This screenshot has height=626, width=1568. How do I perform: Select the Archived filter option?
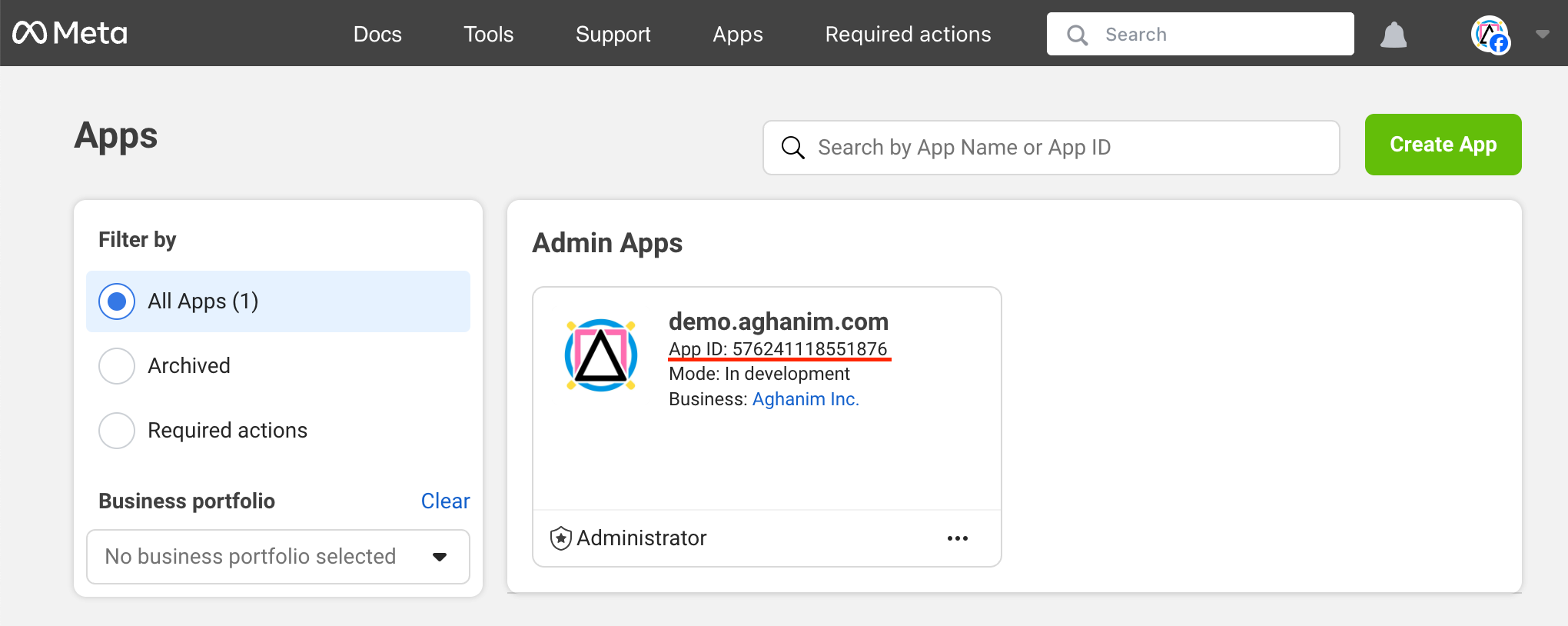[x=117, y=366]
